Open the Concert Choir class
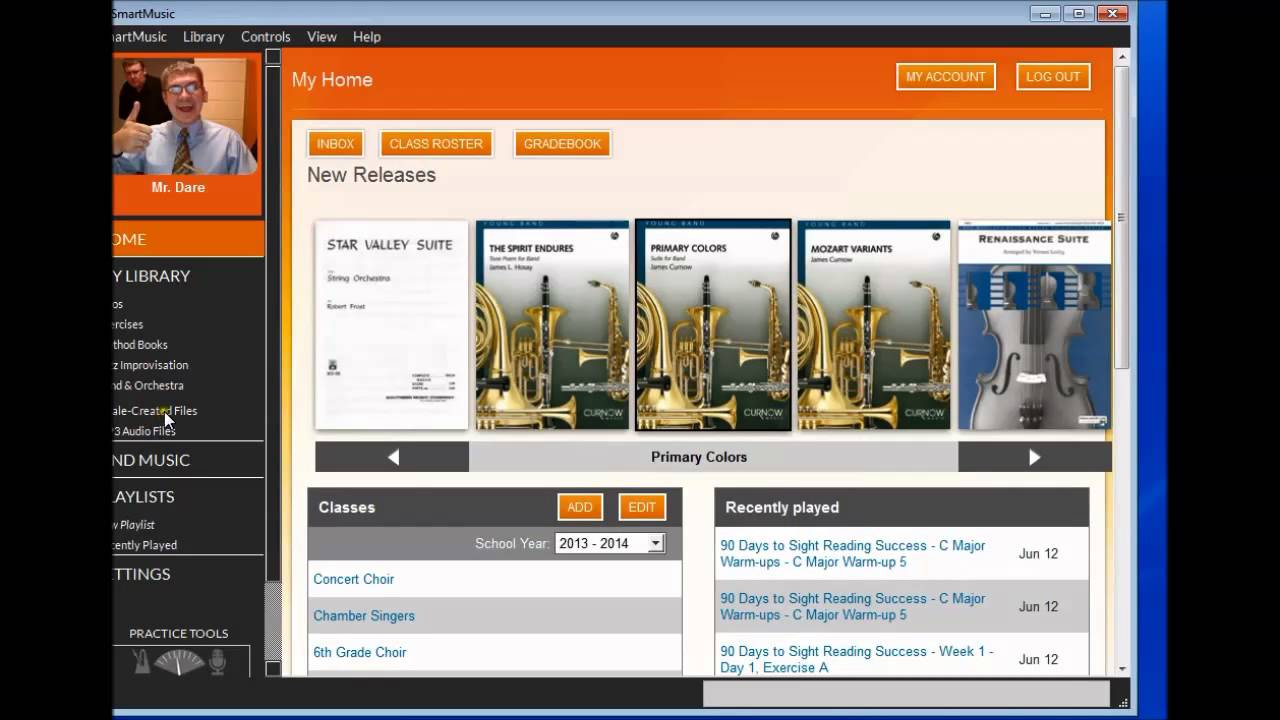Image resolution: width=1280 pixels, height=720 pixels. pyautogui.click(x=353, y=579)
